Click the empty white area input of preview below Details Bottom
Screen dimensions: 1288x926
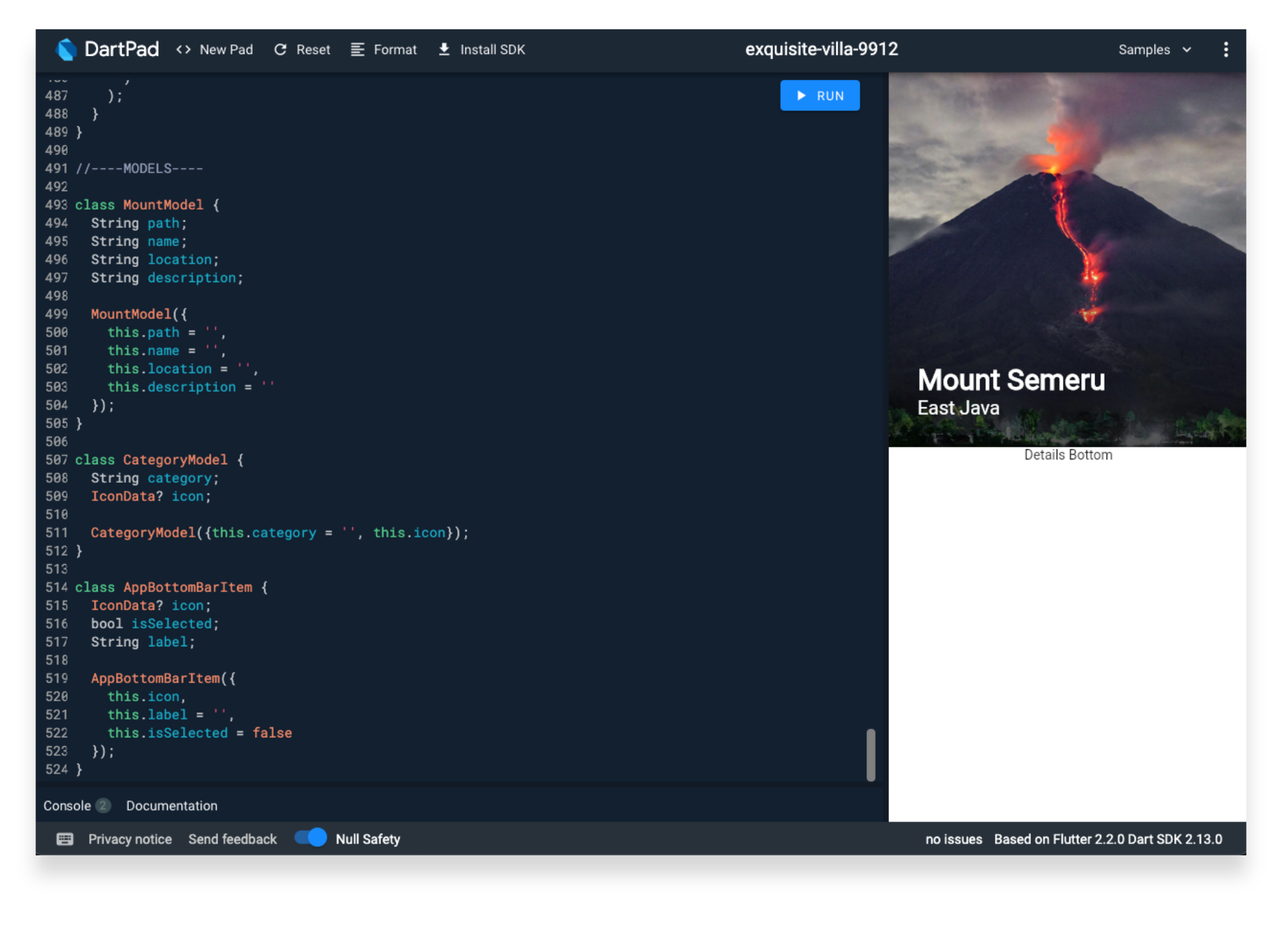click(1067, 642)
